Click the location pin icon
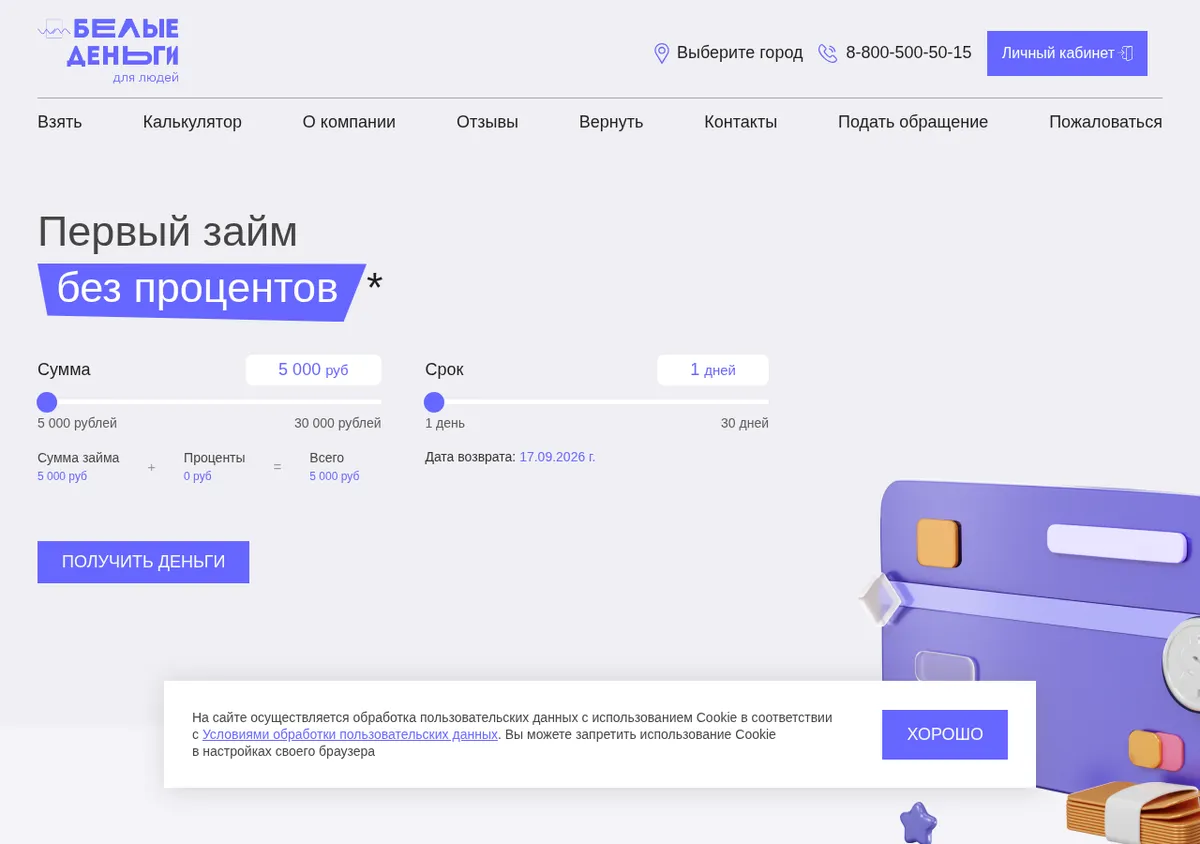Image resolution: width=1200 pixels, height=844 pixels. [x=661, y=53]
